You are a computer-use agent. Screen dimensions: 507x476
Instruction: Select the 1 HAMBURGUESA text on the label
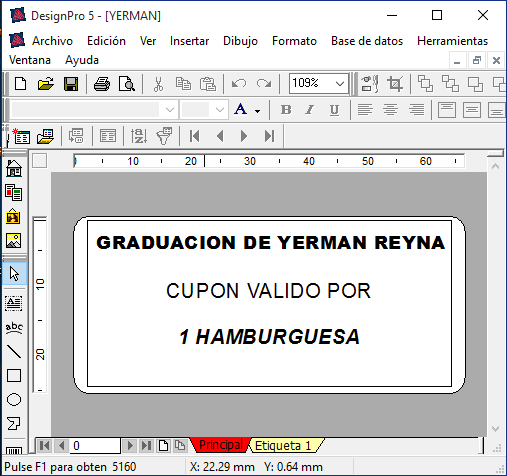[x=269, y=337]
